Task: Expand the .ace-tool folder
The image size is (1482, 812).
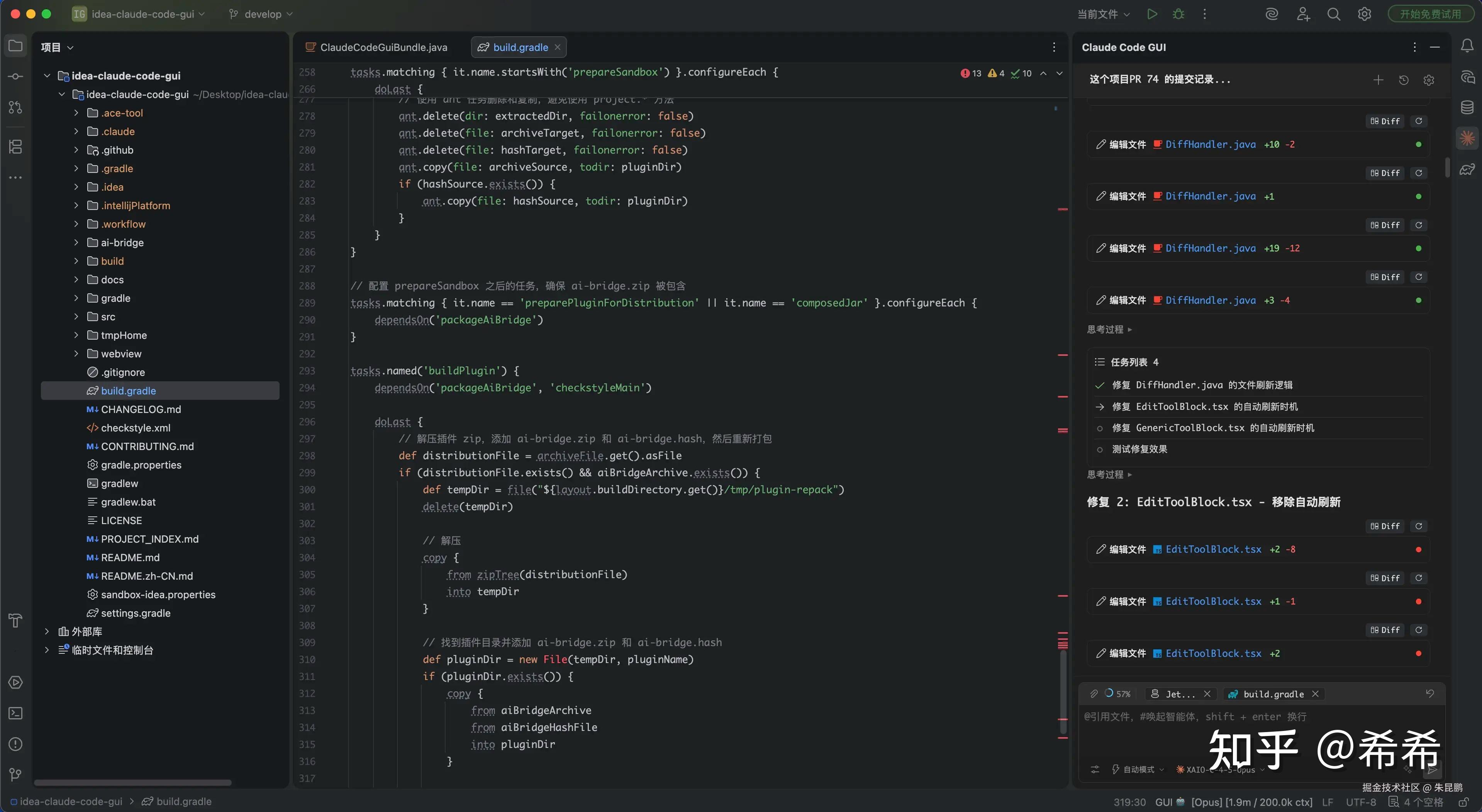Action: point(76,113)
